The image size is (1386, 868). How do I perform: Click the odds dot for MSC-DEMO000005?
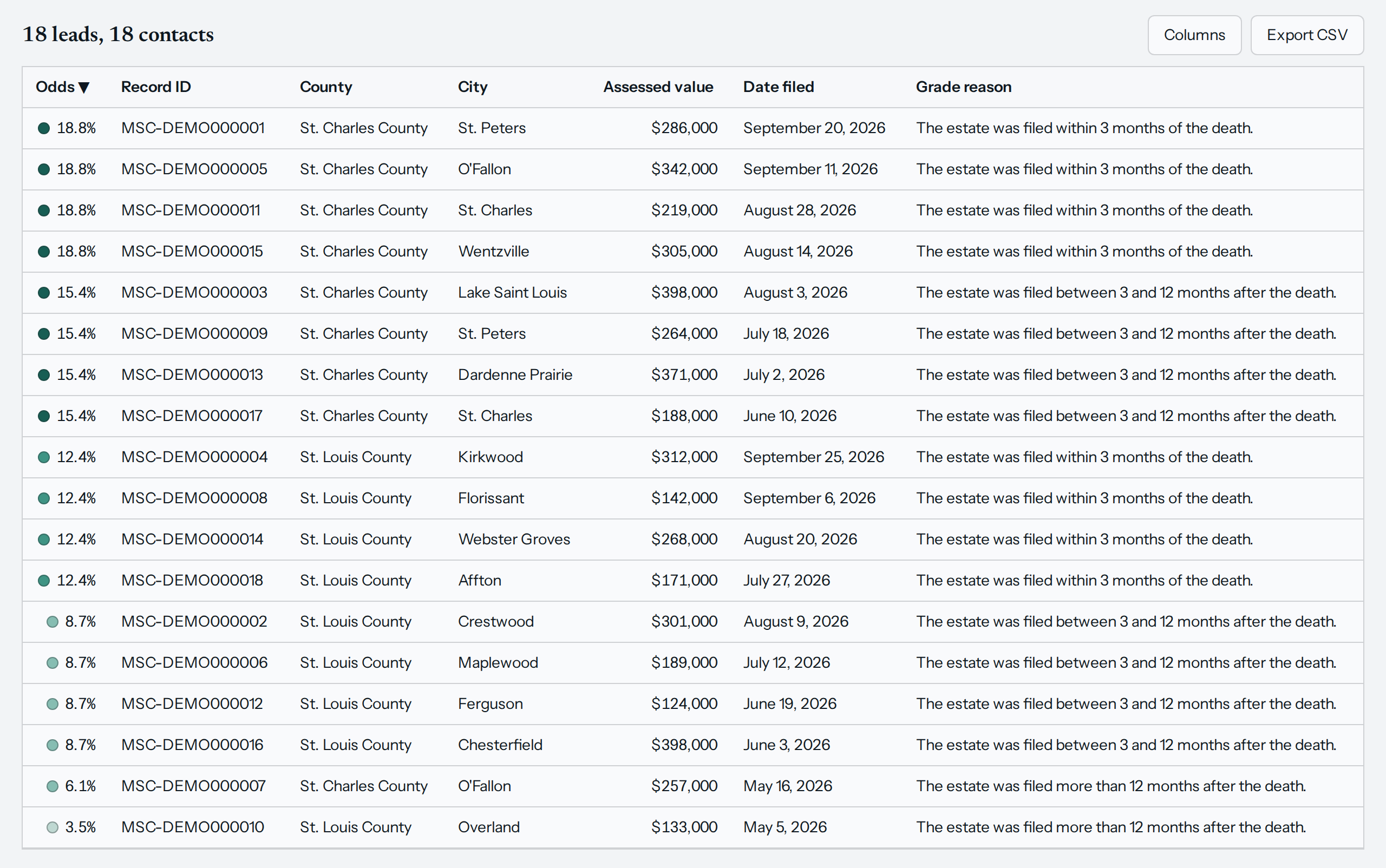click(44, 169)
